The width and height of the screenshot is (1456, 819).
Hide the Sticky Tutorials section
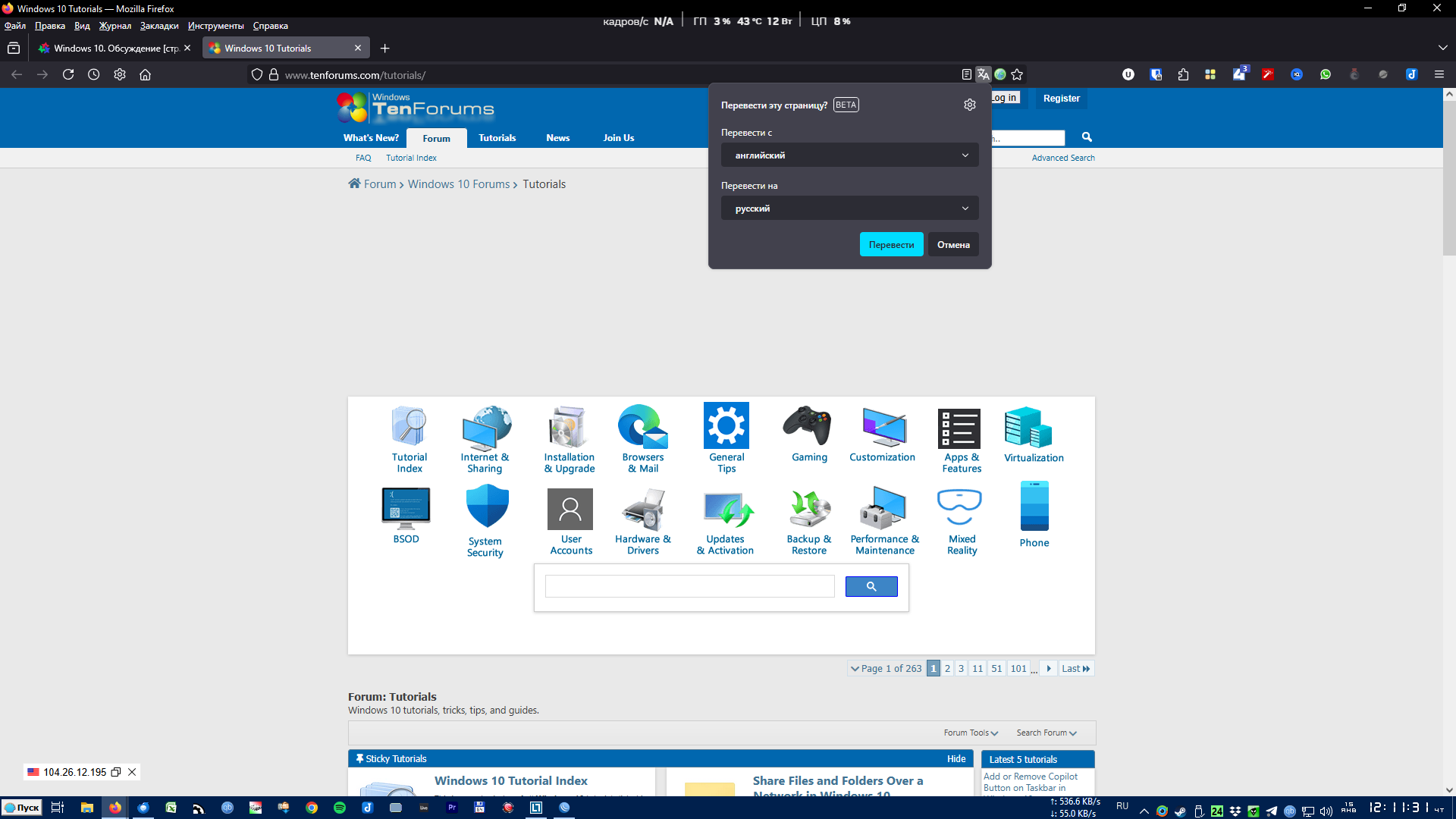coord(955,759)
